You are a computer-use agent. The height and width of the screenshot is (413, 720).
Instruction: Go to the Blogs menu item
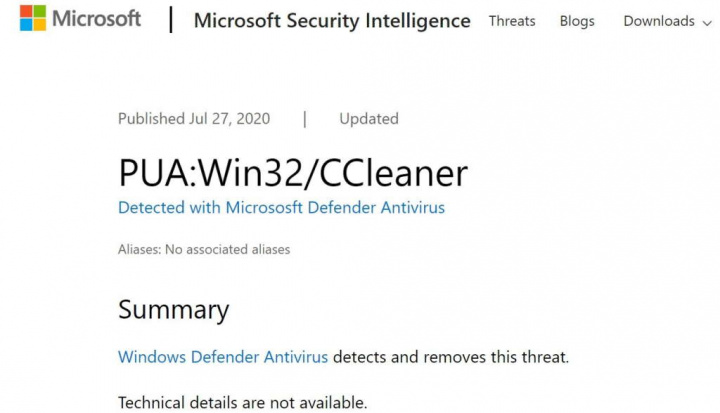(x=577, y=21)
